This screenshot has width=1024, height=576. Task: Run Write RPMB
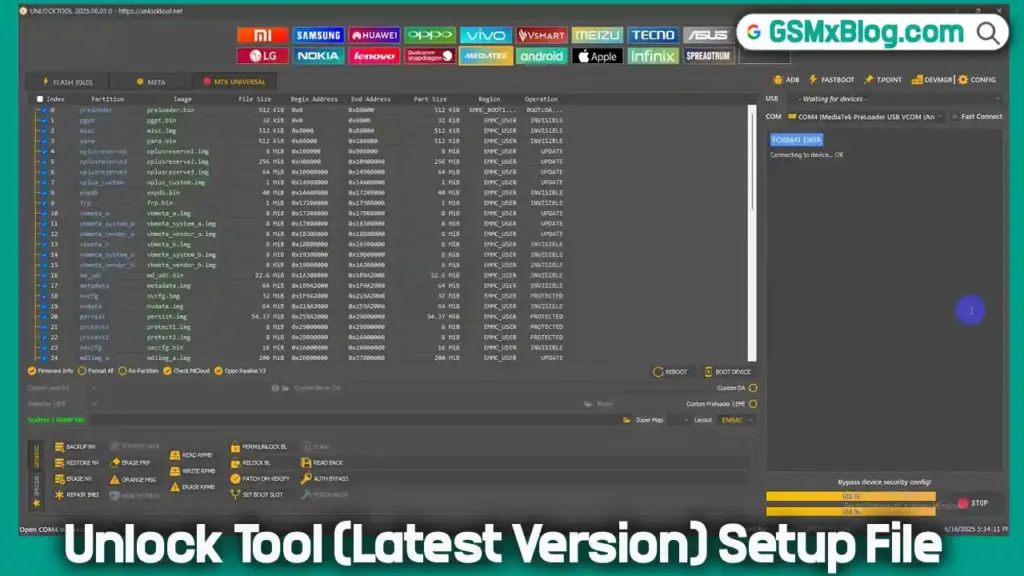[193, 471]
